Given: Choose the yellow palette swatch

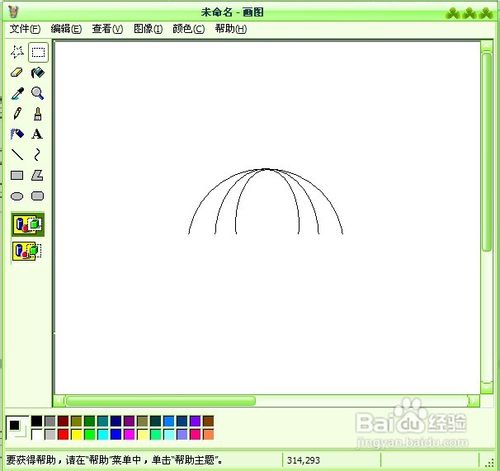Looking at the screenshot, I should point(76,435).
